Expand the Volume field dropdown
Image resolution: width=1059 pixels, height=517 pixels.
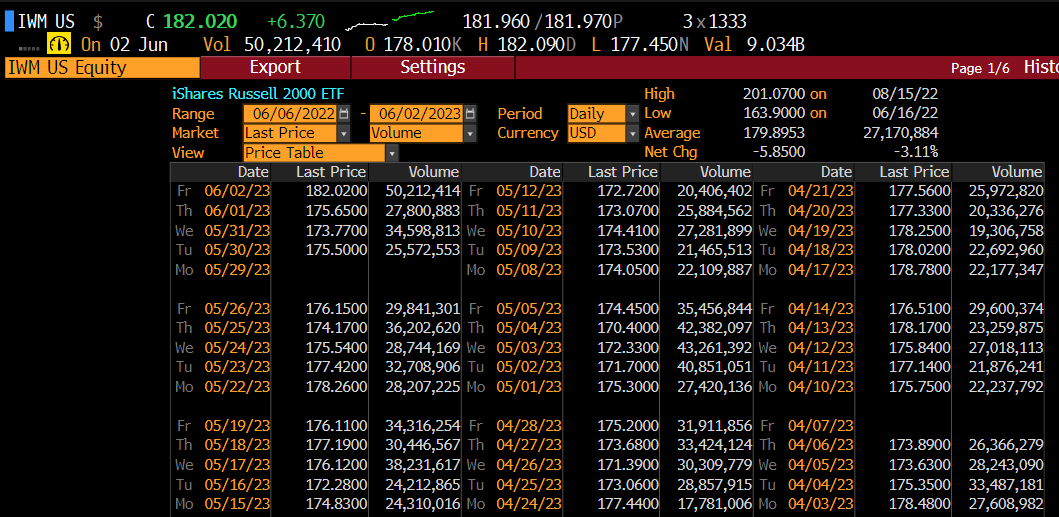pos(469,133)
